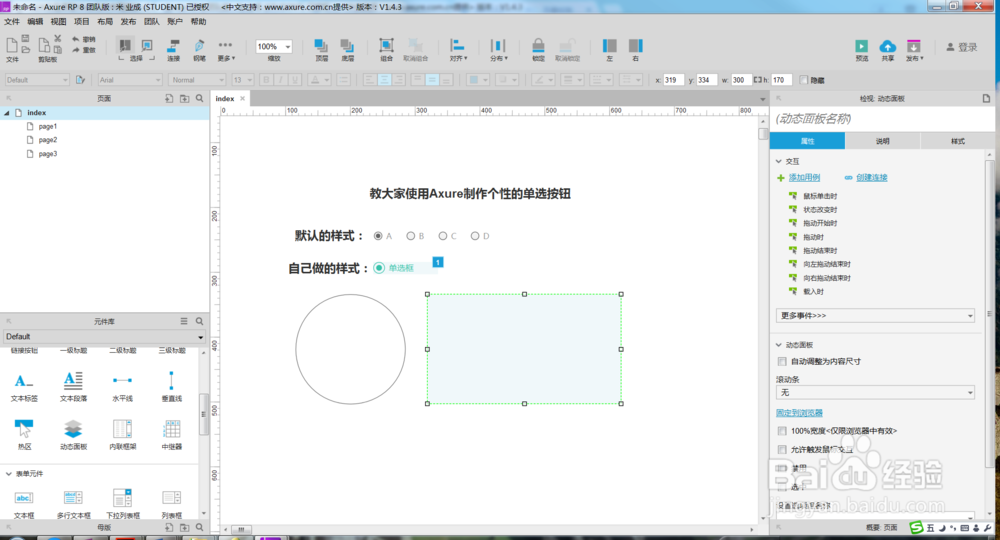This screenshot has height=540, width=1000.
Task: Collapse the 交互 section
Action: tap(779, 161)
